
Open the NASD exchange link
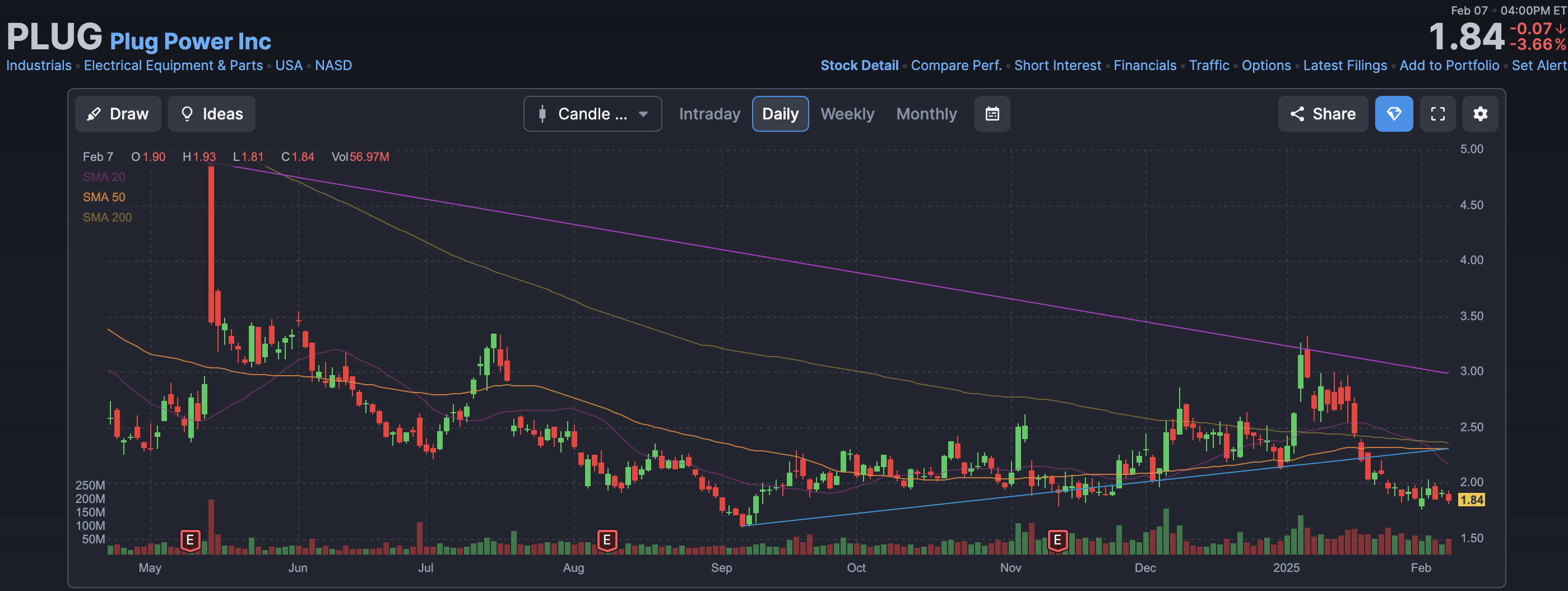point(333,65)
